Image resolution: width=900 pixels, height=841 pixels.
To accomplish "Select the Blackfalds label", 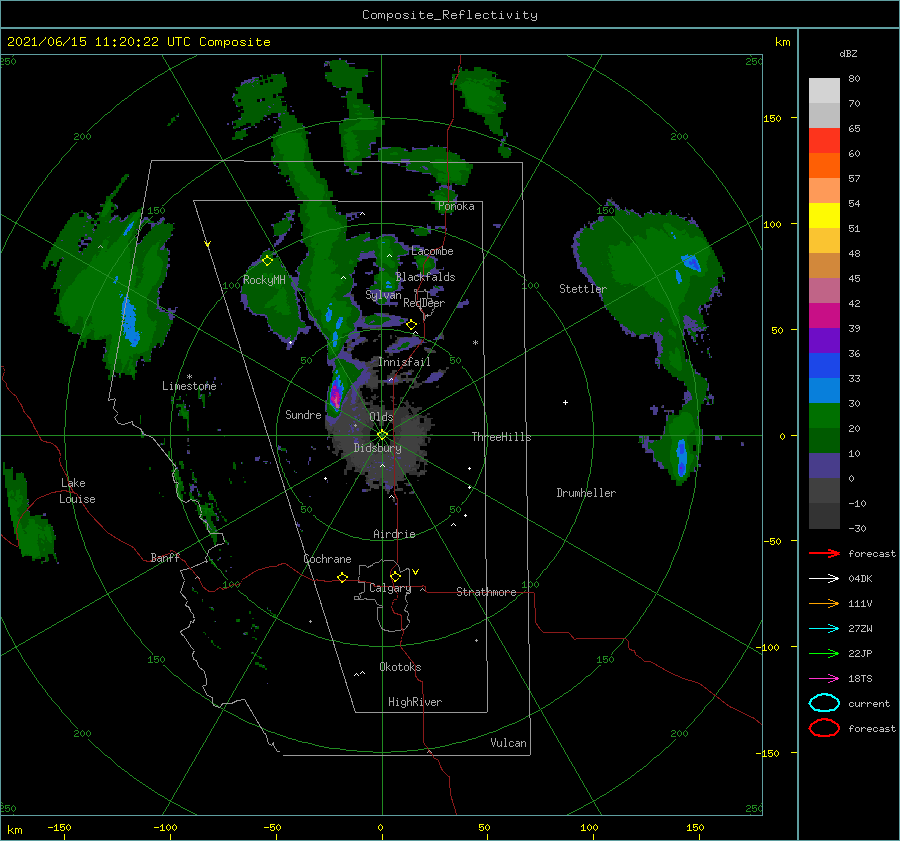I will coord(425,277).
